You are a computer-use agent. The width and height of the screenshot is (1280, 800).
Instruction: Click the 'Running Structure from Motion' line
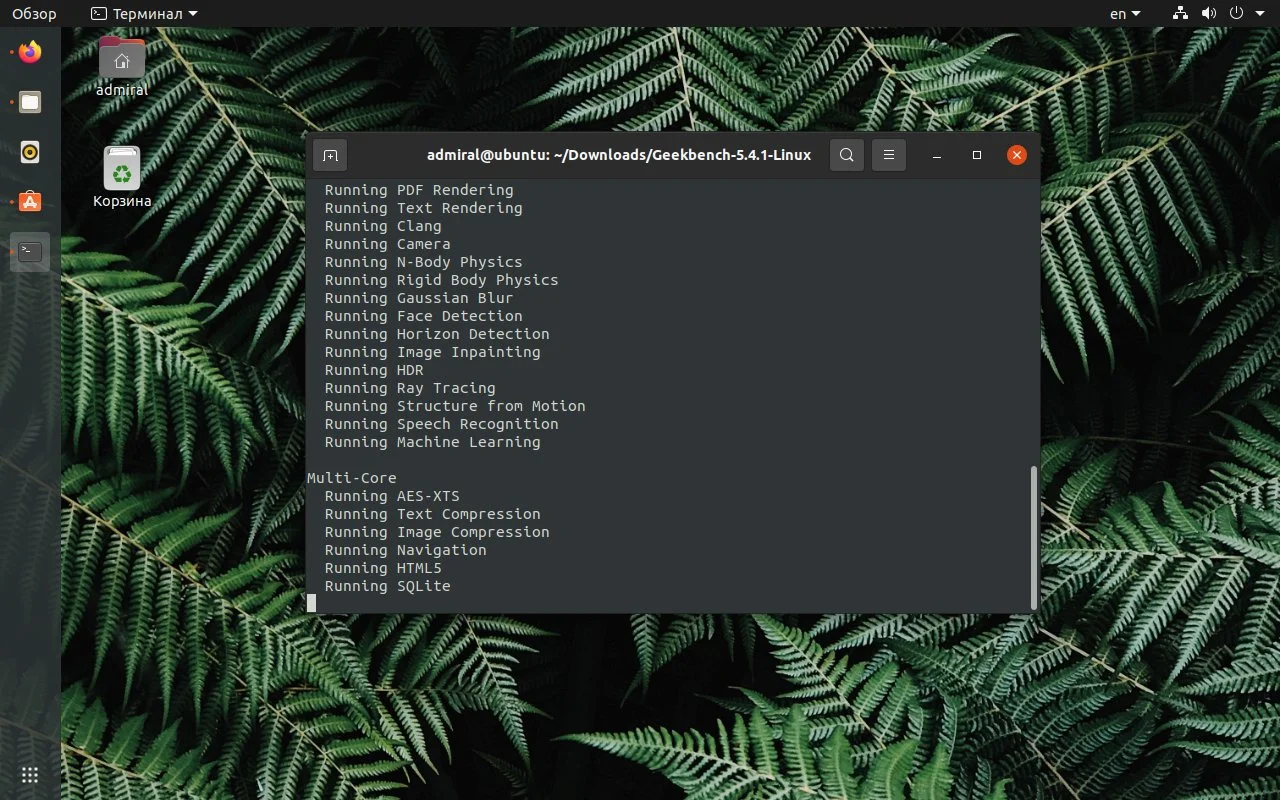tap(455, 406)
